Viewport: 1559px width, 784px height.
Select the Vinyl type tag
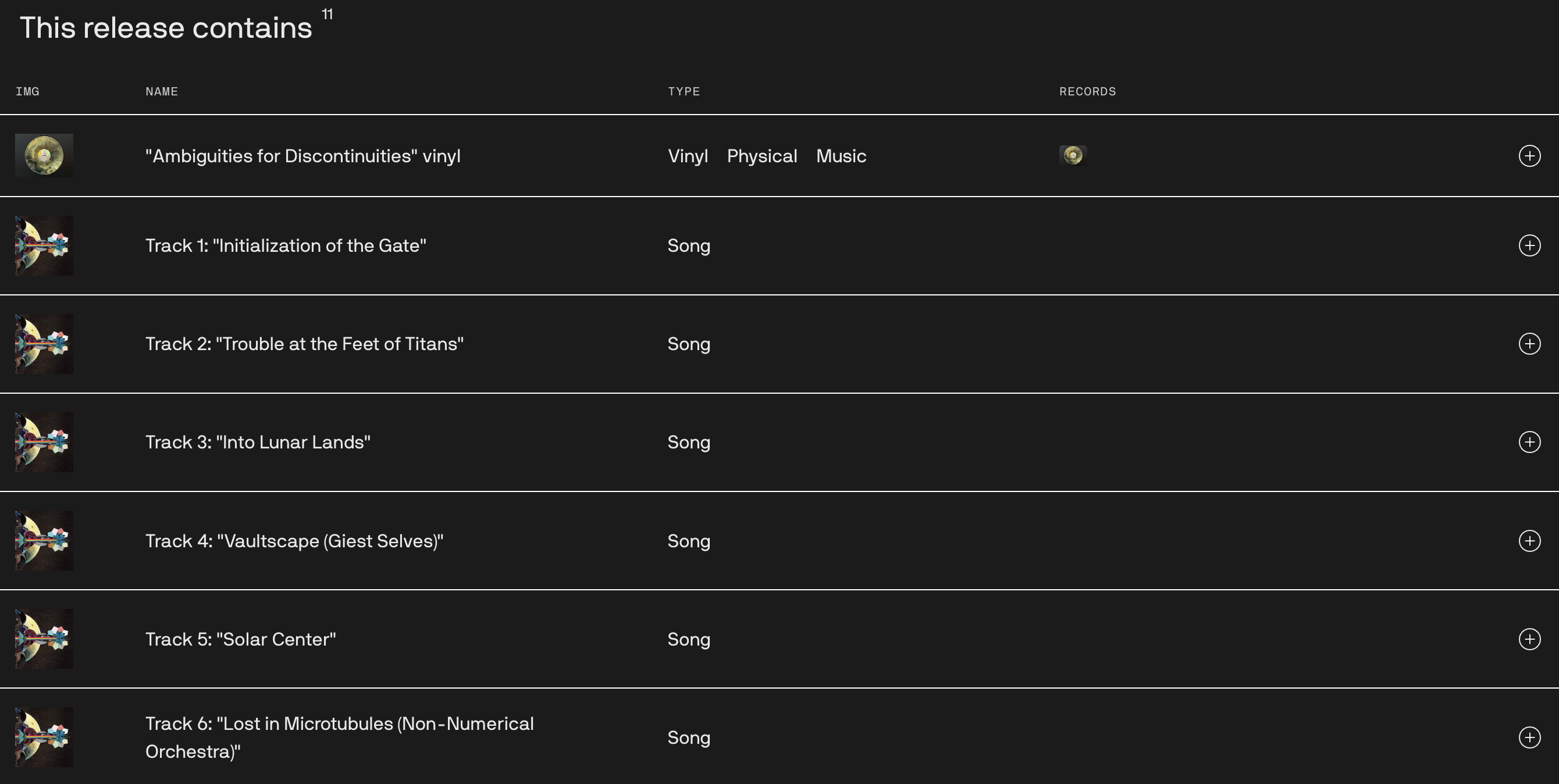pos(688,156)
